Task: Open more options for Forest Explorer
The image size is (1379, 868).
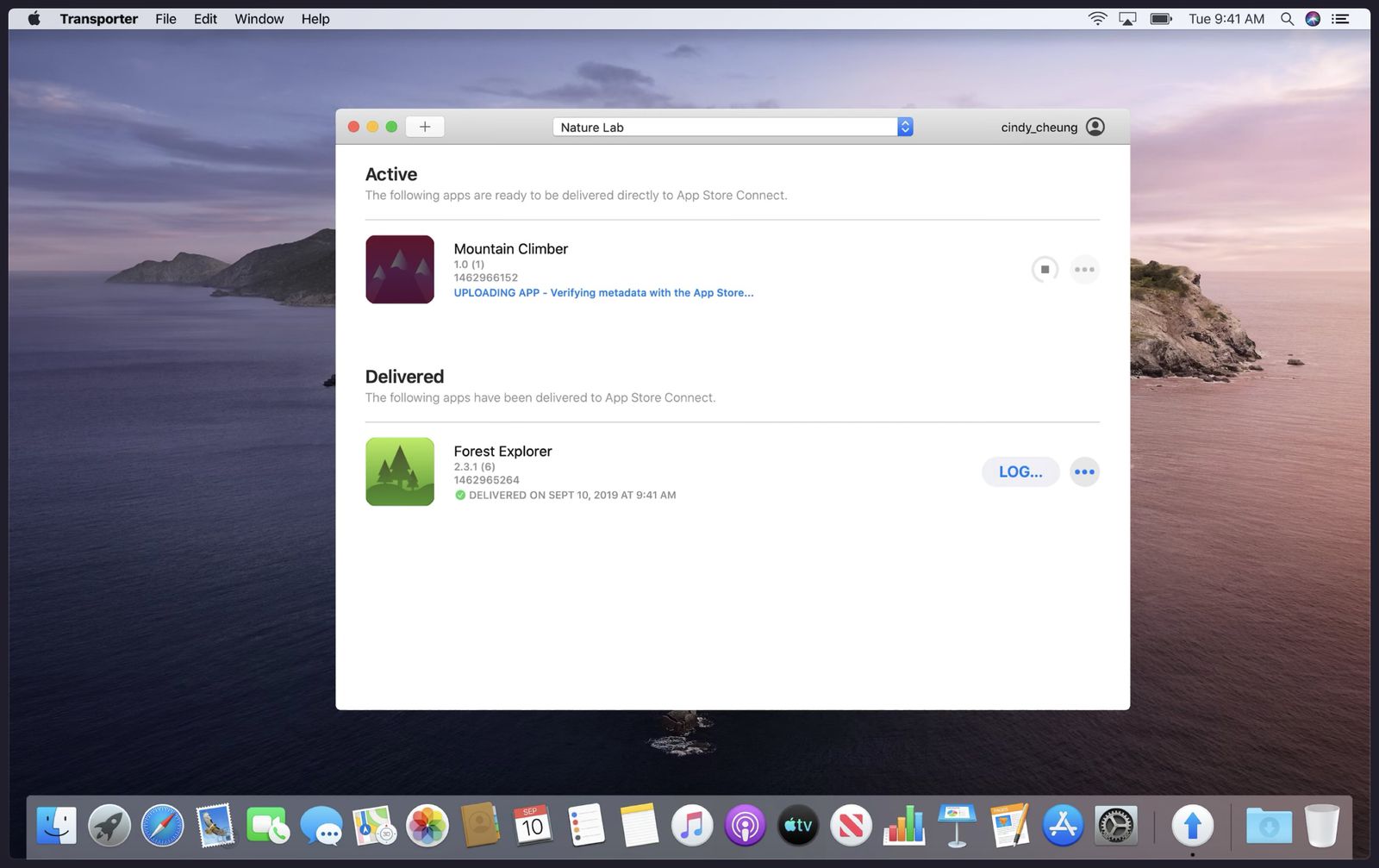Action: point(1084,471)
